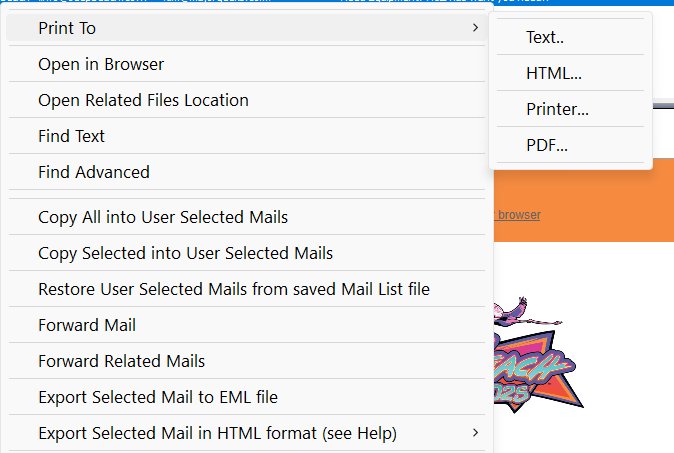Follow the underlined "browser" link
This screenshot has width=674, height=453.
coord(519,215)
